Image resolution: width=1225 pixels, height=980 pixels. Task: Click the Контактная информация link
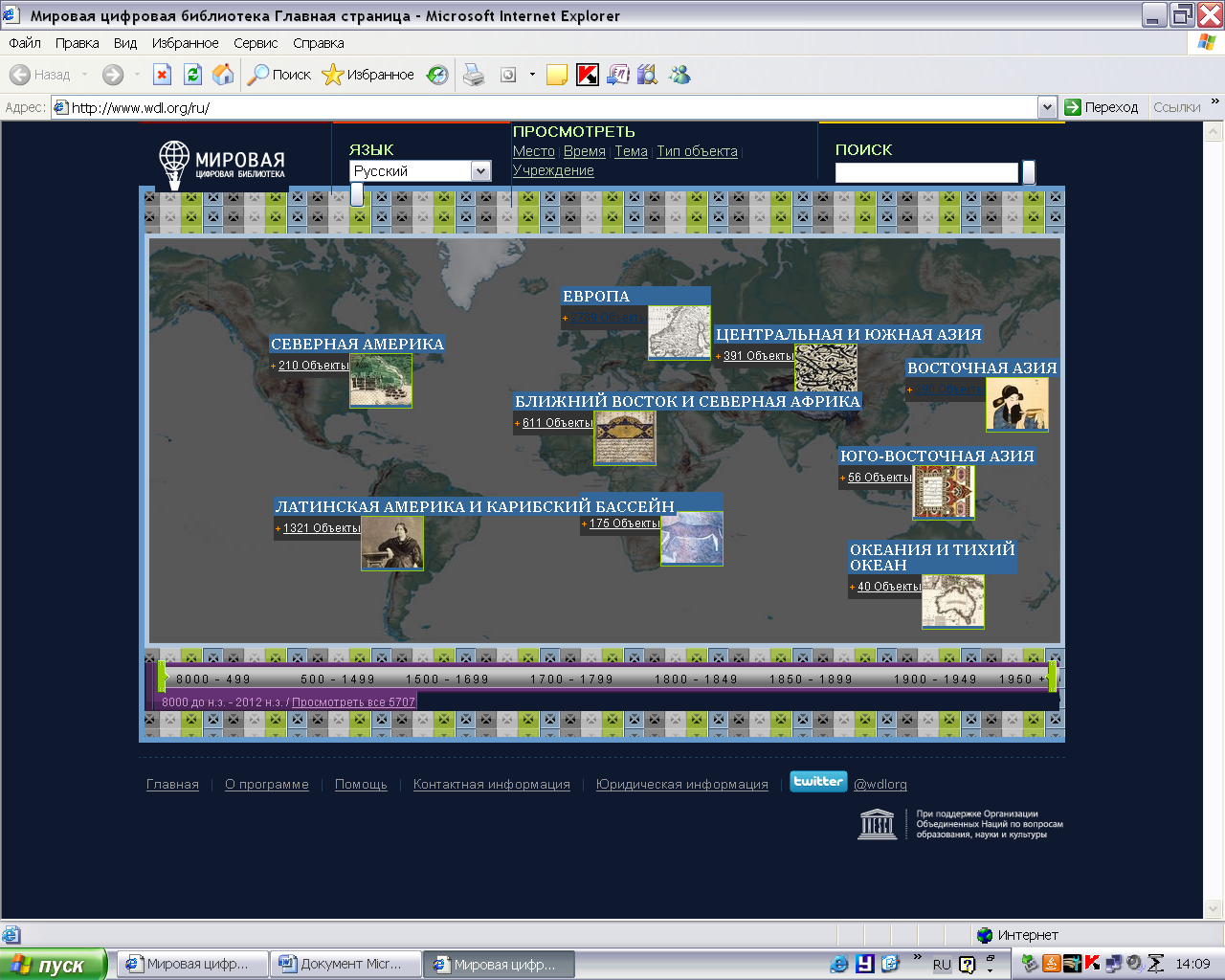tap(492, 785)
